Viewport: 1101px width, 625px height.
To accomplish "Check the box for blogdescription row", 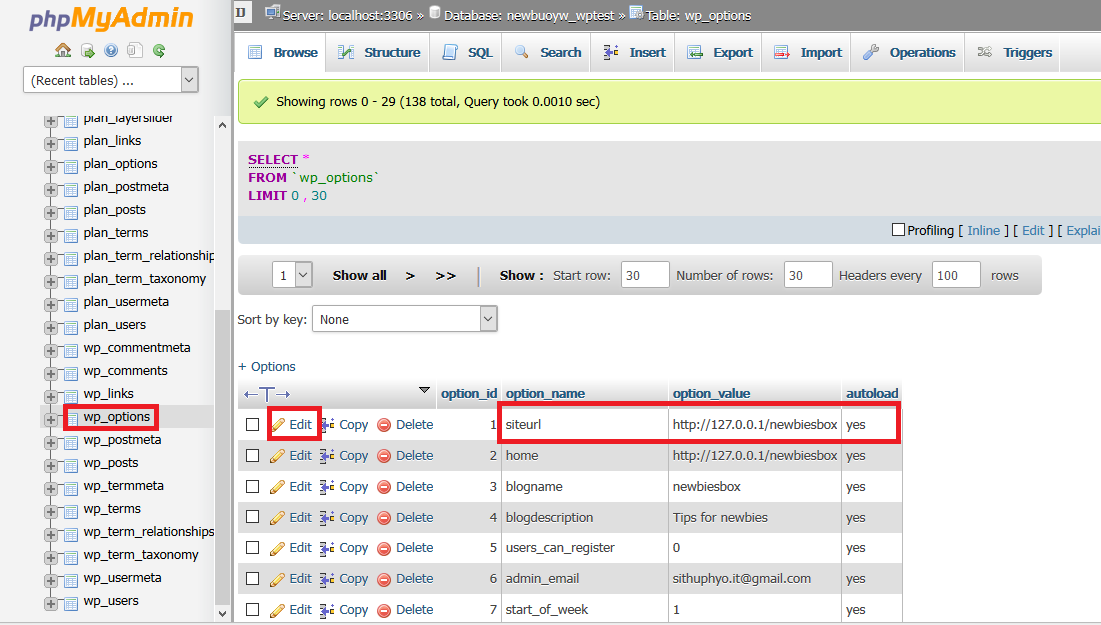I will [253, 517].
